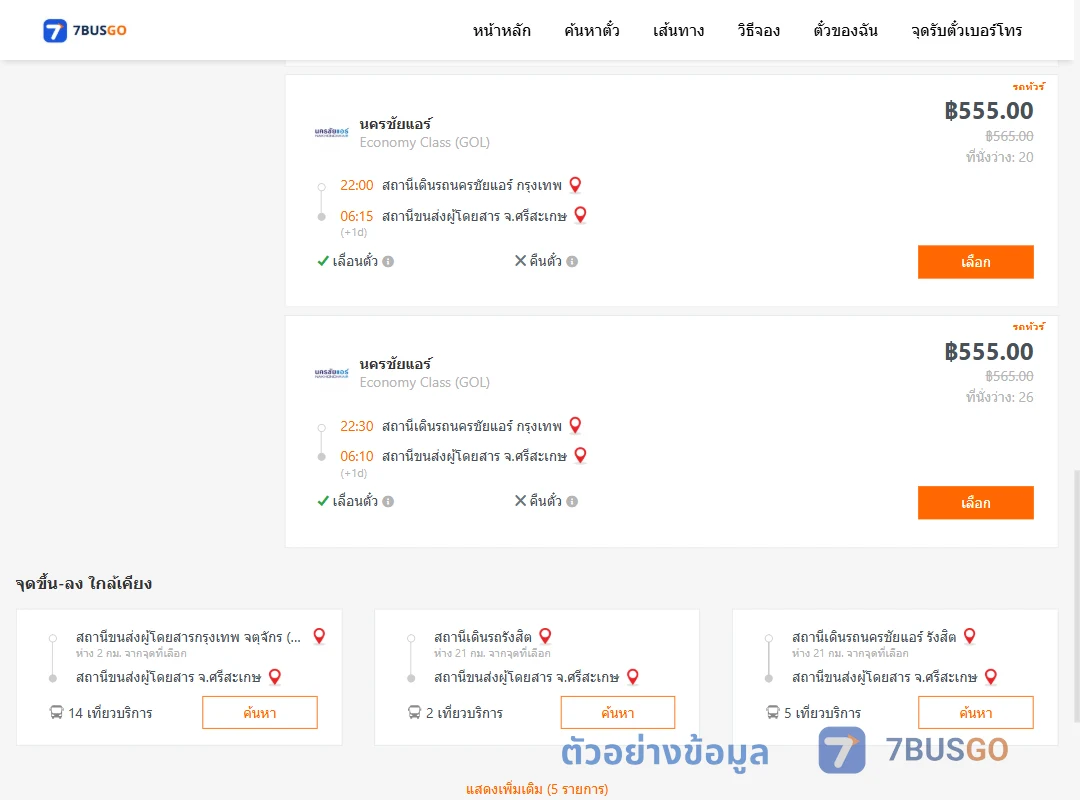Open เลื่อนตั๋ว info icon on 22:00 trip
This screenshot has width=1080, height=800.
pos(388,261)
